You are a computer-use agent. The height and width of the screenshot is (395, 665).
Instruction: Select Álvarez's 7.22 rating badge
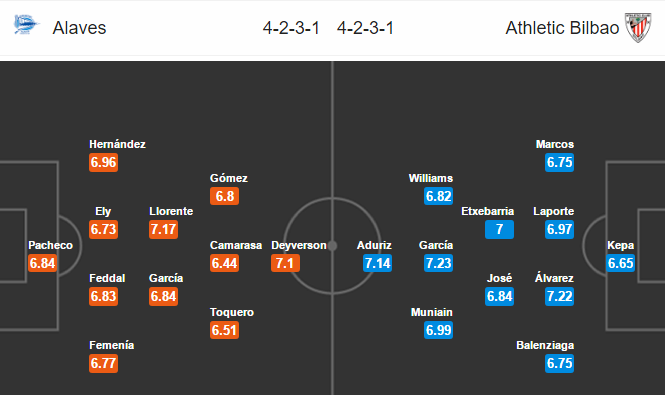(559, 296)
